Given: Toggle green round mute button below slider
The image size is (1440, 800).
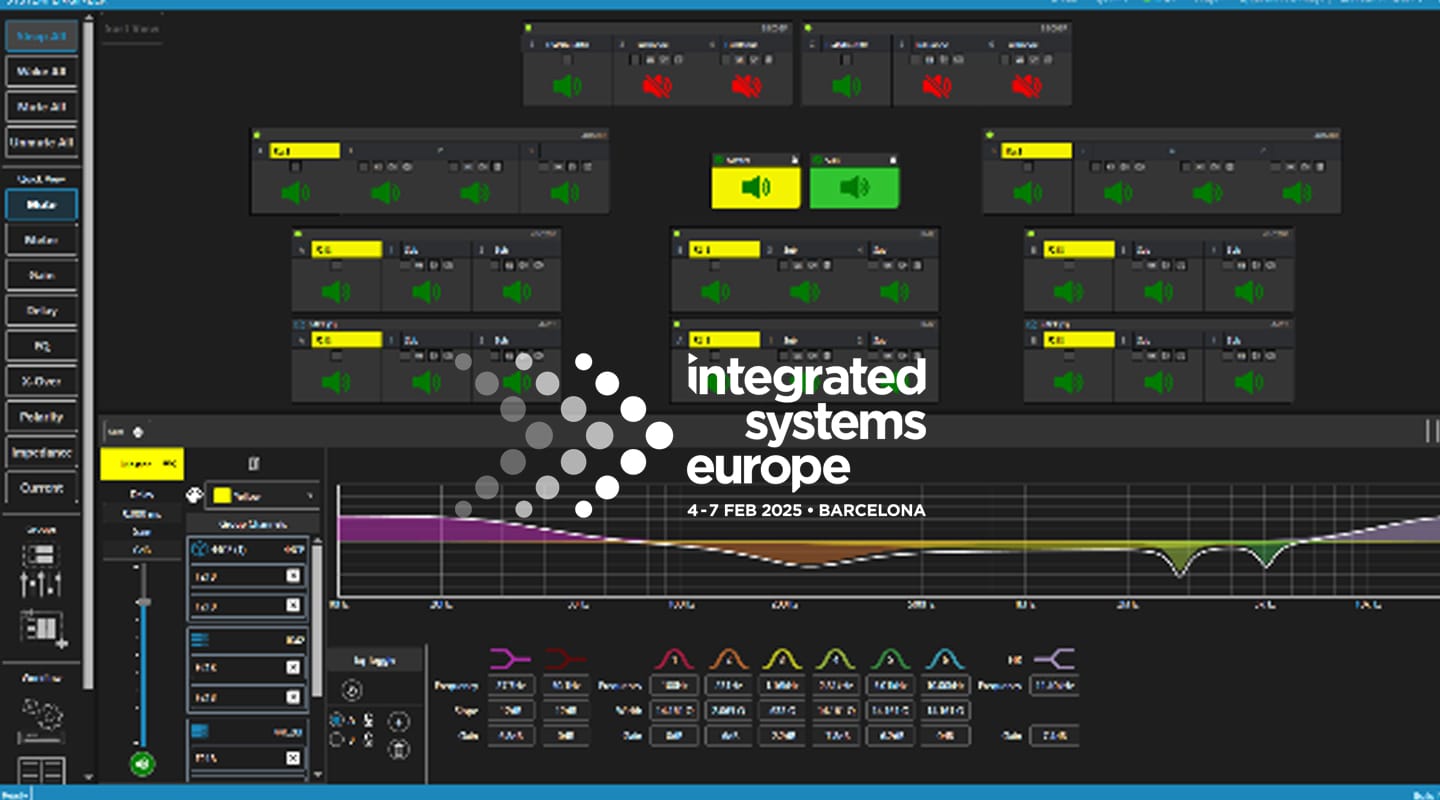Looking at the screenshot, I should click(x=143, y=765).
